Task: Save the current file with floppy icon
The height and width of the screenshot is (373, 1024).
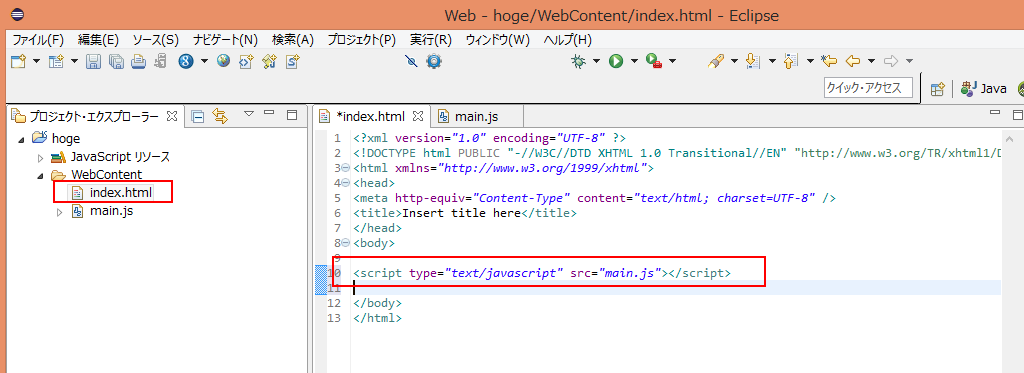Action: pos(93,61)
